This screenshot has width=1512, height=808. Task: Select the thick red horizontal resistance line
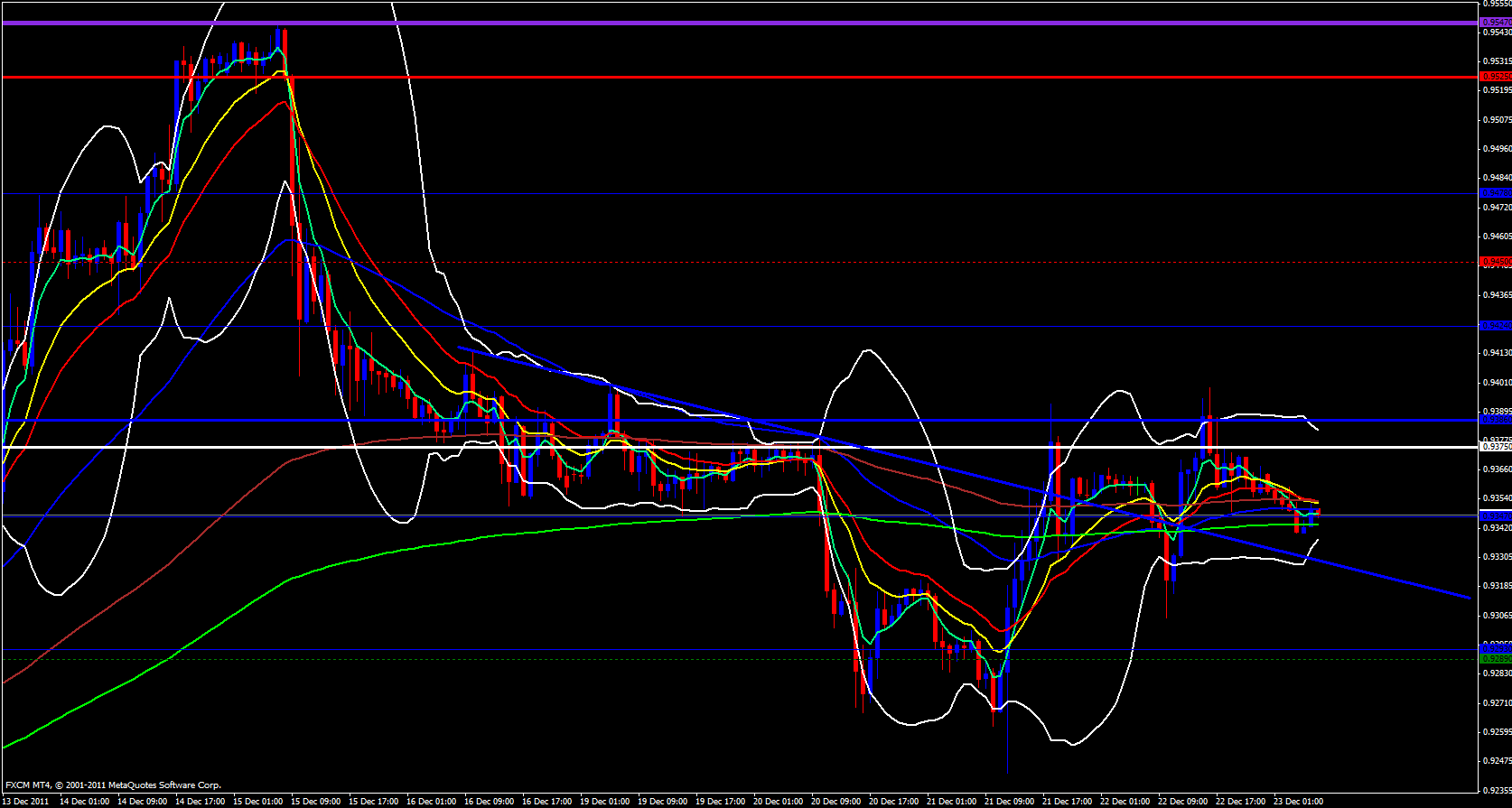[723, 78]
